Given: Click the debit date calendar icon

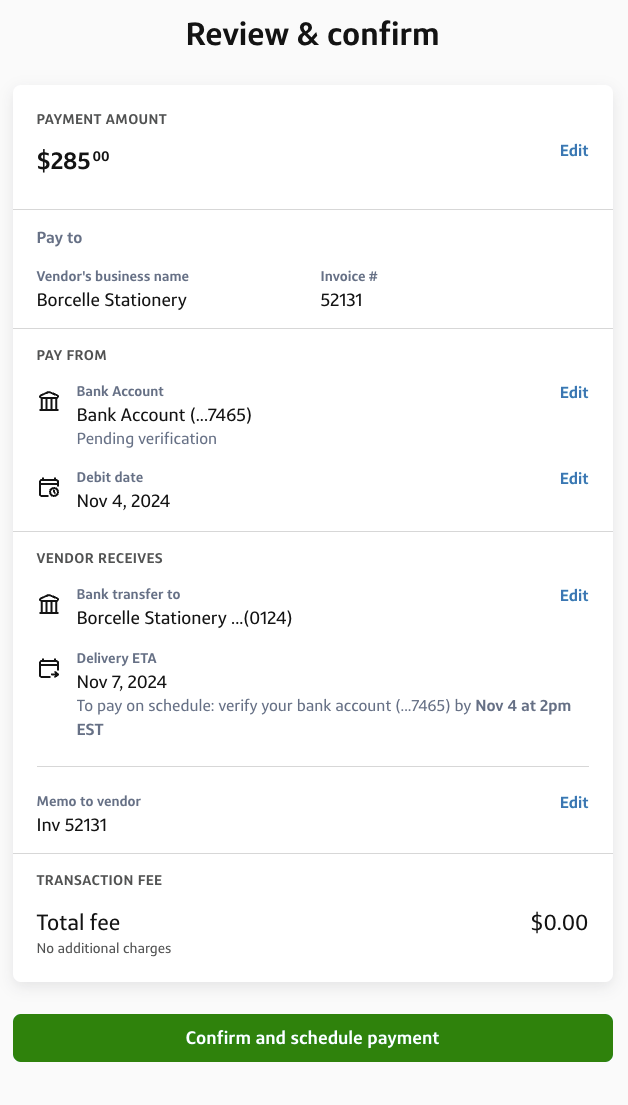Looking at the screenshot, I should [48, 488].
